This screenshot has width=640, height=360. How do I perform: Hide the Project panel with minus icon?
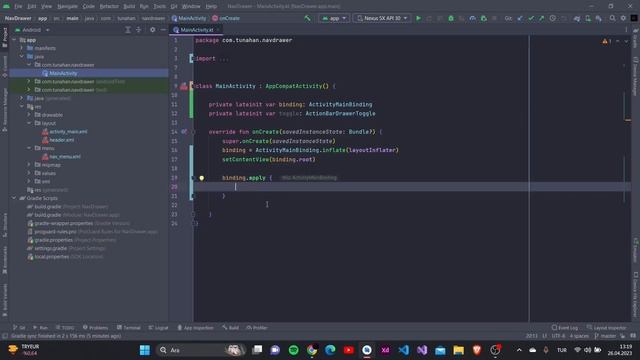coord(163,30)
